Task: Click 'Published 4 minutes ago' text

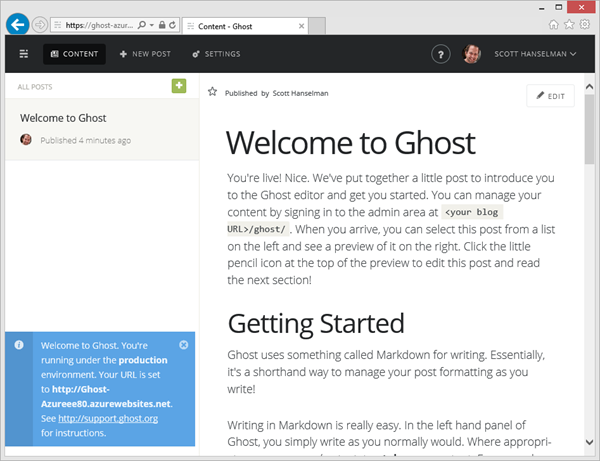Action: point(86,140)
